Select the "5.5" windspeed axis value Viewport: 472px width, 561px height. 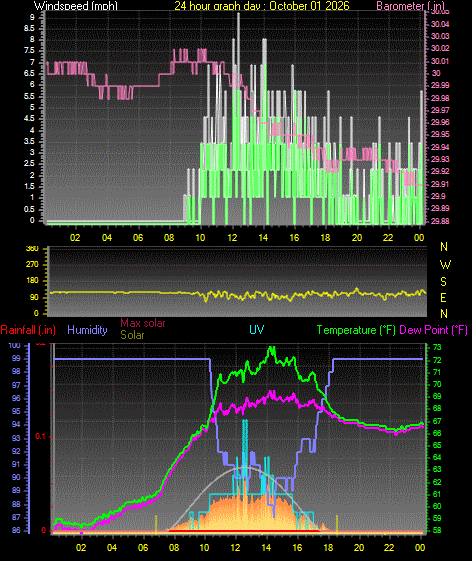click(x=29, y=96)
